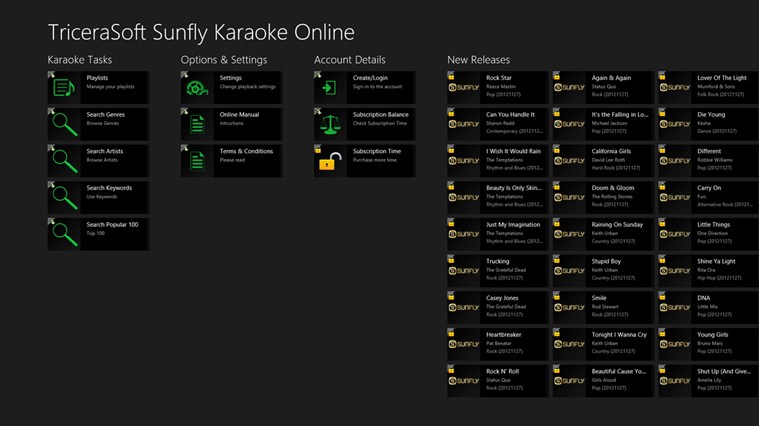The width and height of the screenshot is (759, 426).
Task: Click 'Change playback settings' subtitle
Action: [247, 87]
